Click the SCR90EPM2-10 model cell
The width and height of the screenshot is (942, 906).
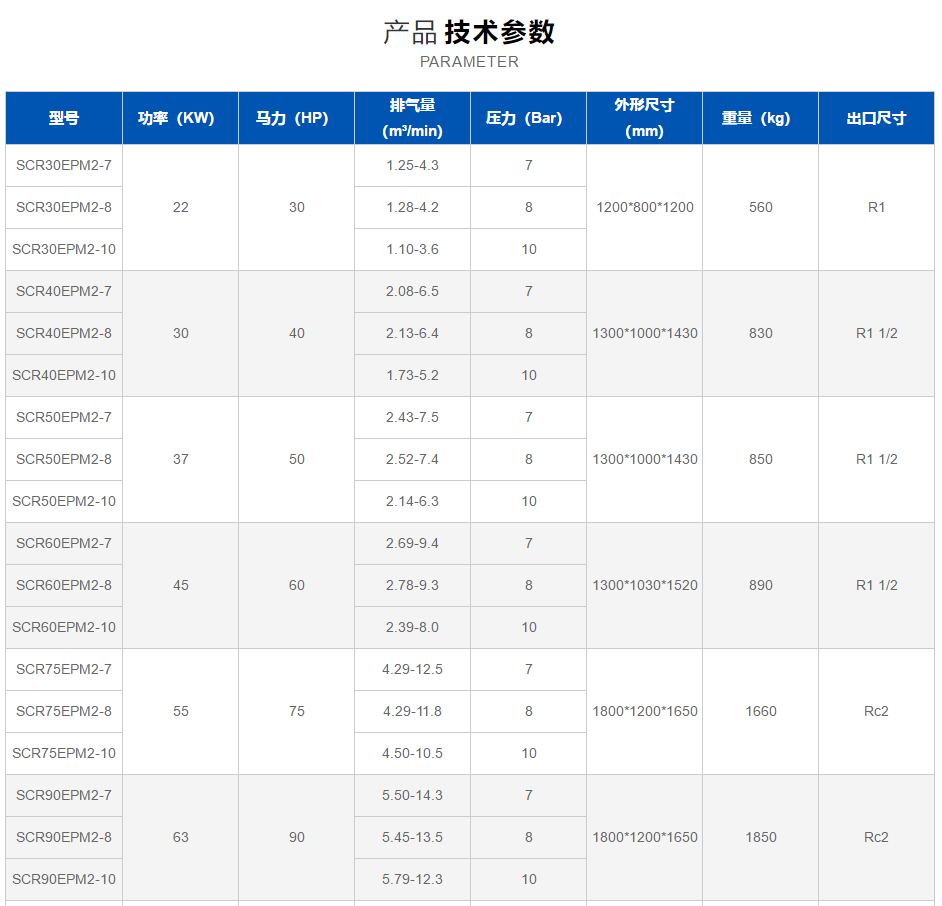64,879
